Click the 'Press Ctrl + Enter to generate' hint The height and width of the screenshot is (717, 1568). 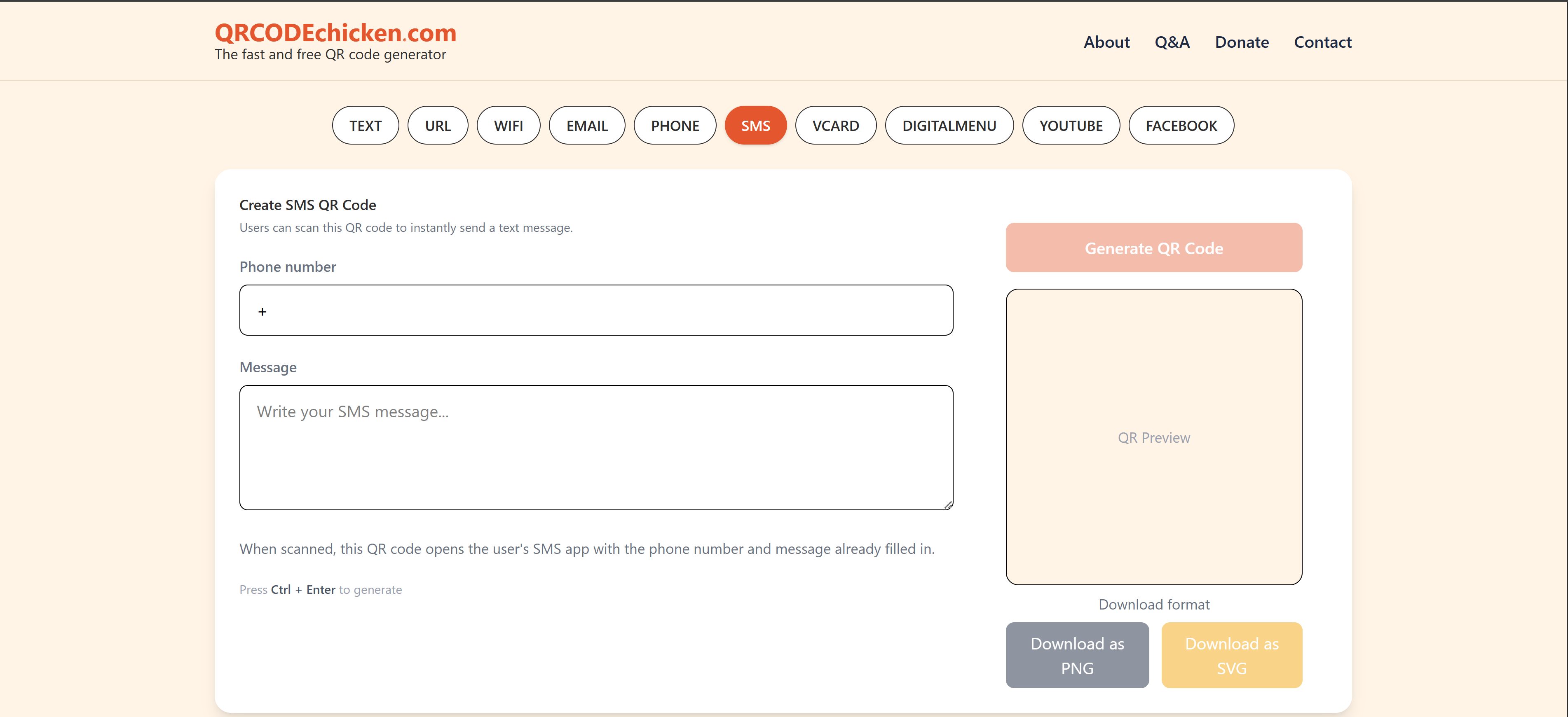[320, 589]
